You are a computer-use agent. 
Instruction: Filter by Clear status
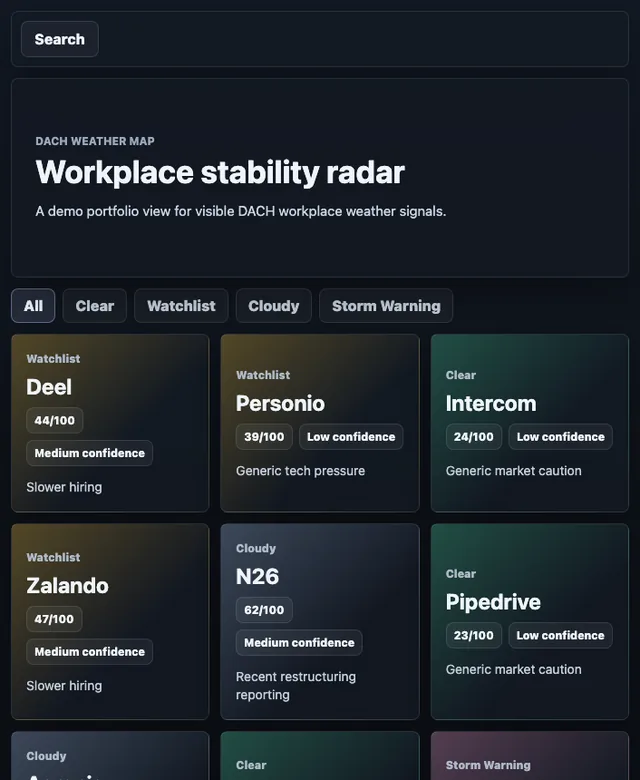click(x=94, y=305)
